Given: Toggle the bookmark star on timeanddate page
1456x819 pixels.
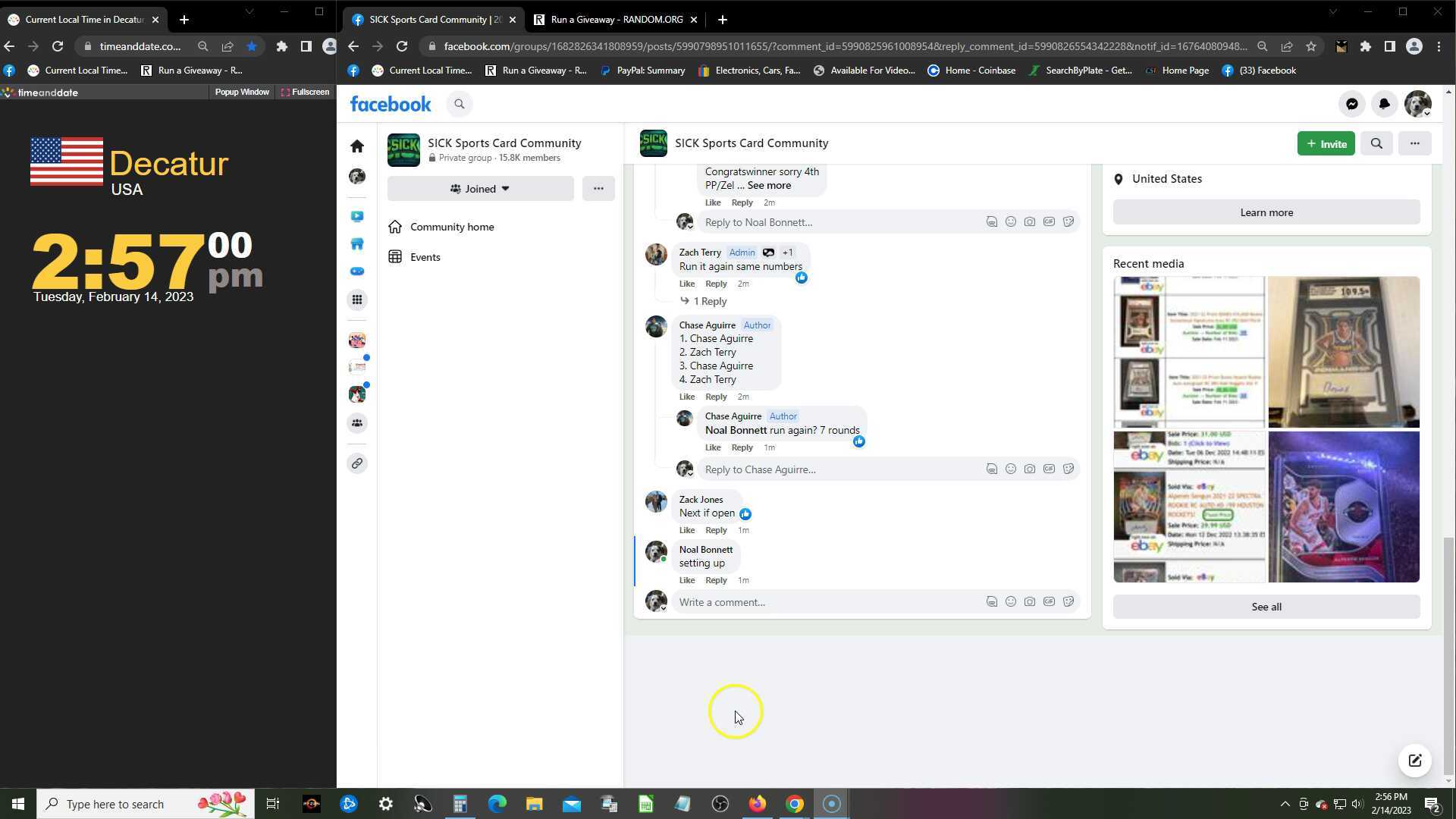Looking at the screenshot, I should 252,46.
